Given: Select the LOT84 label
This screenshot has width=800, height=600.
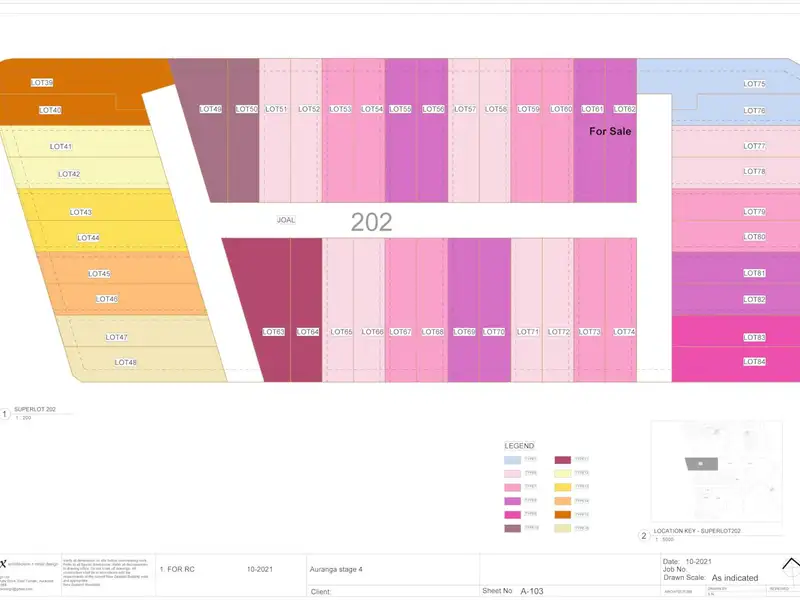Looking at the screenshot, I should point(754,362).
